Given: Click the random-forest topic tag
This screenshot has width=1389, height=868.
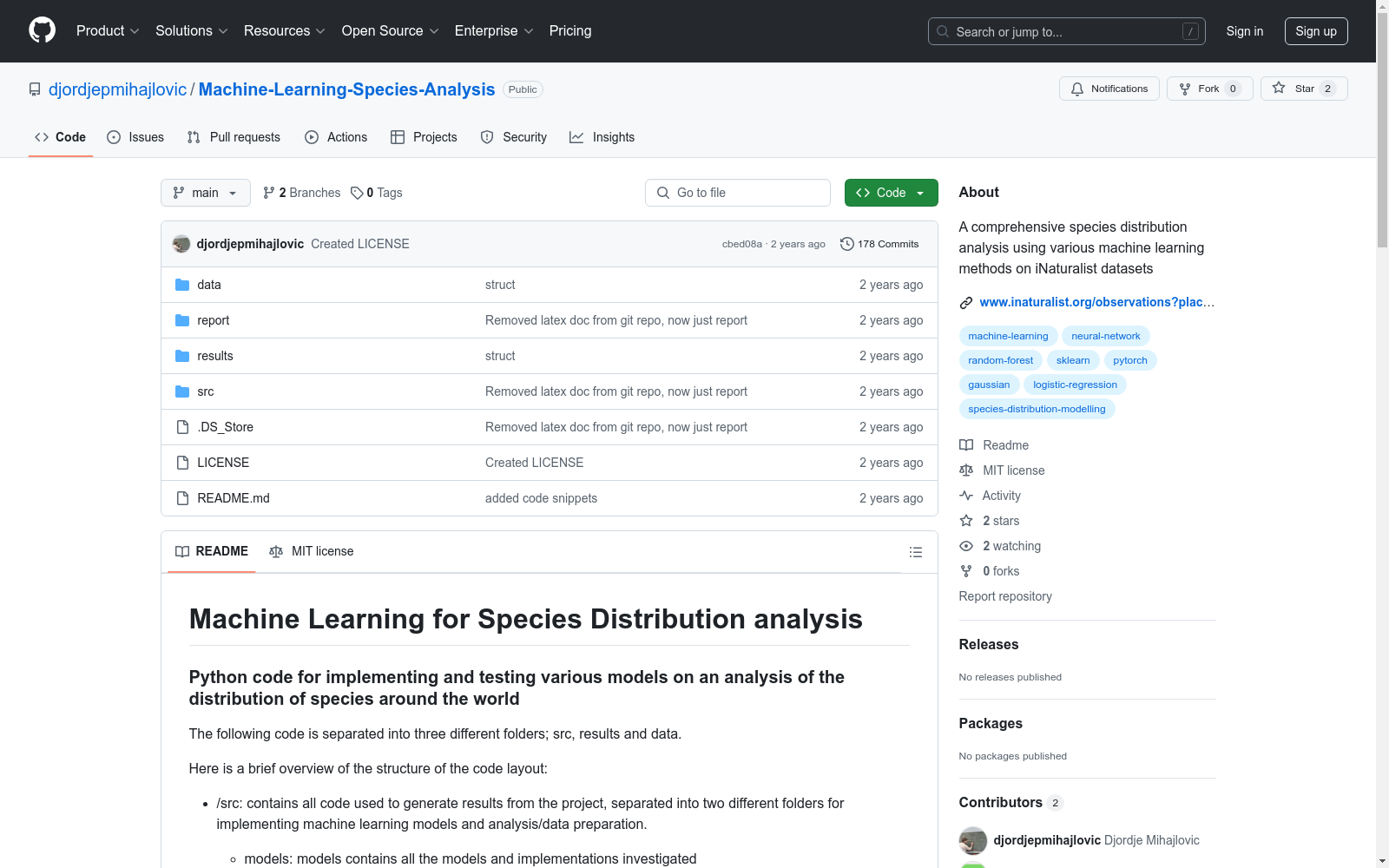Looking at the screenshot, I should (x=1001, y=360).
